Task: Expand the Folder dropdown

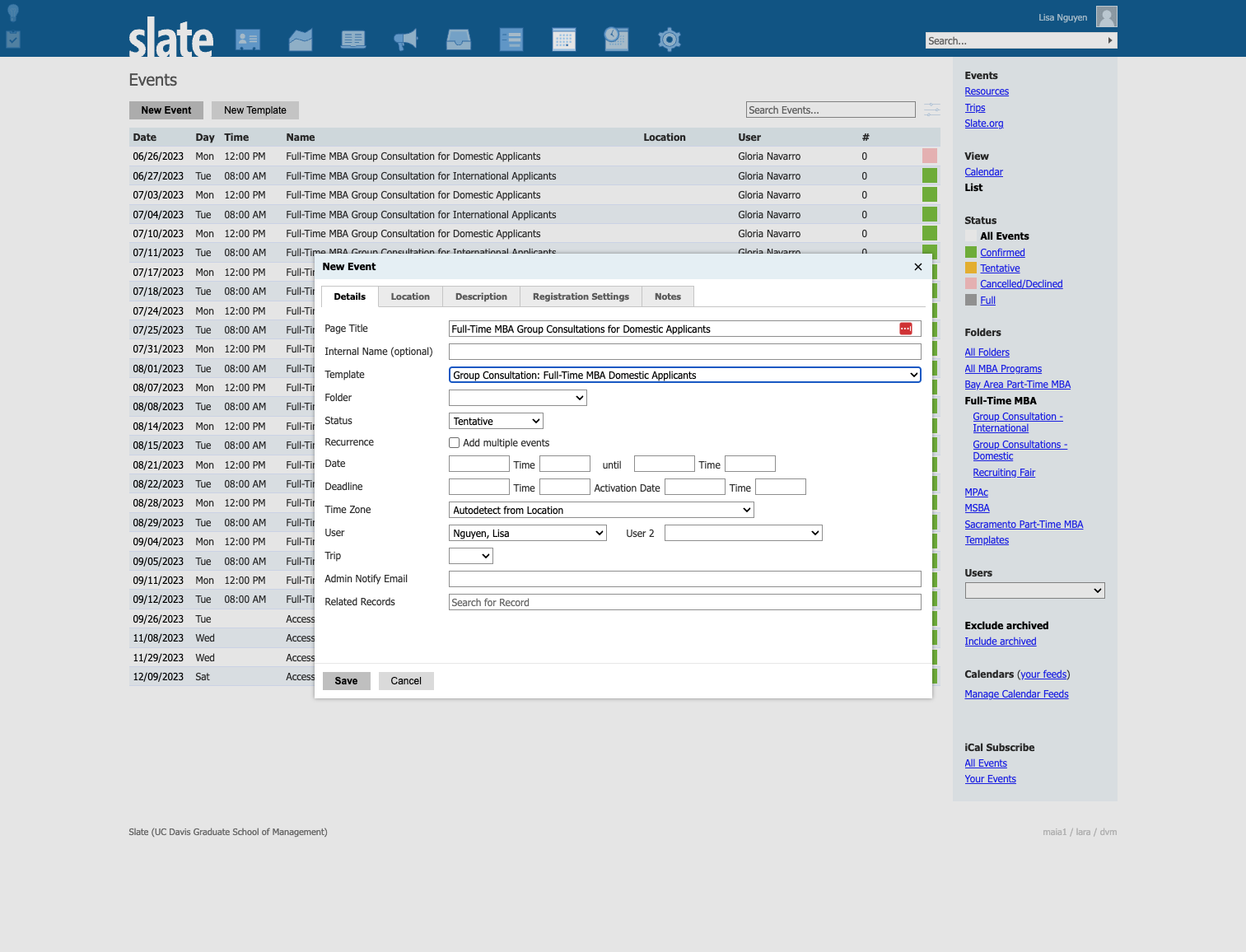Action: pyautogui.click(x=518, y=398)
